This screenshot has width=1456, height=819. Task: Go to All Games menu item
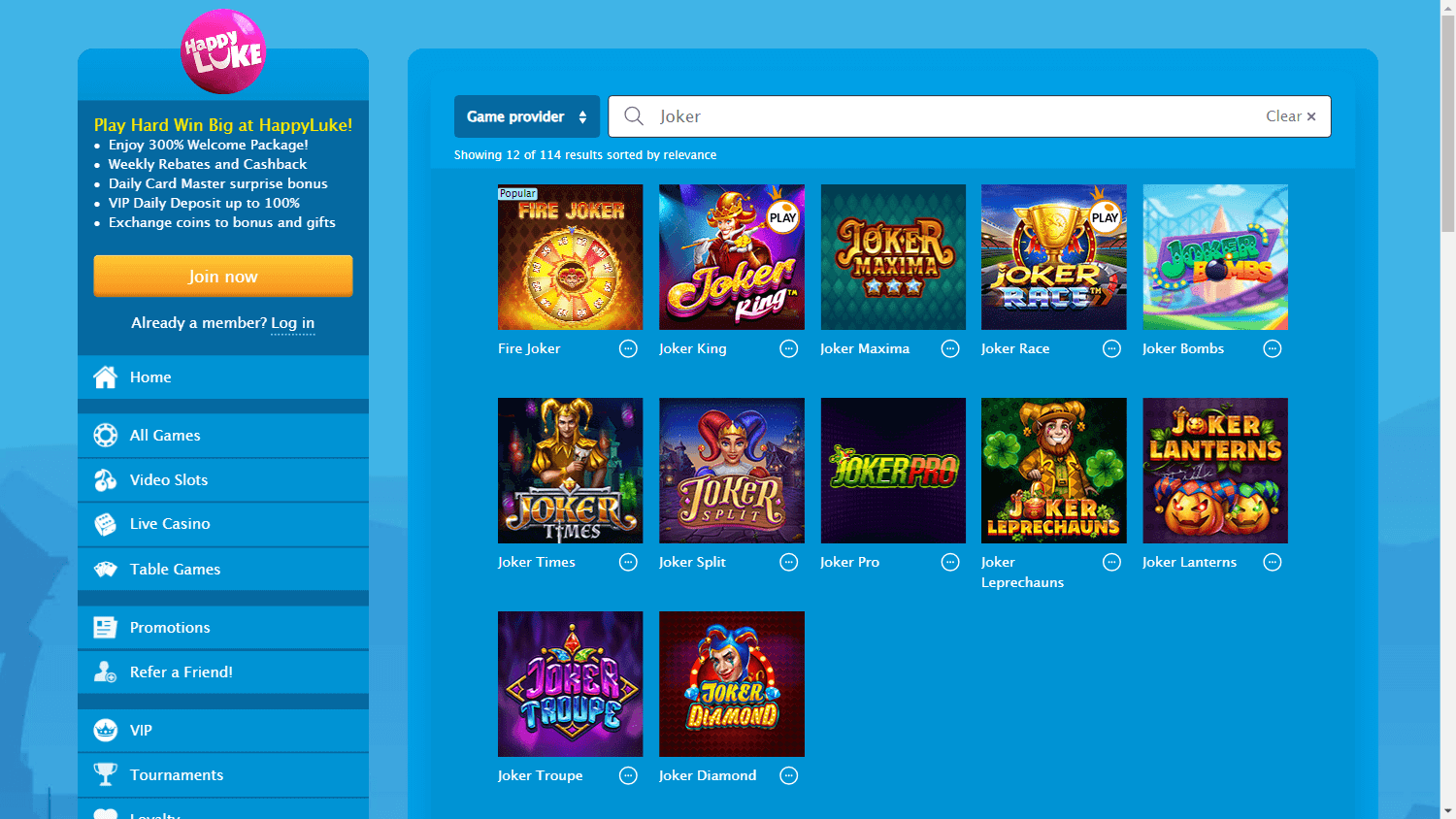click(x=165, y=436)
